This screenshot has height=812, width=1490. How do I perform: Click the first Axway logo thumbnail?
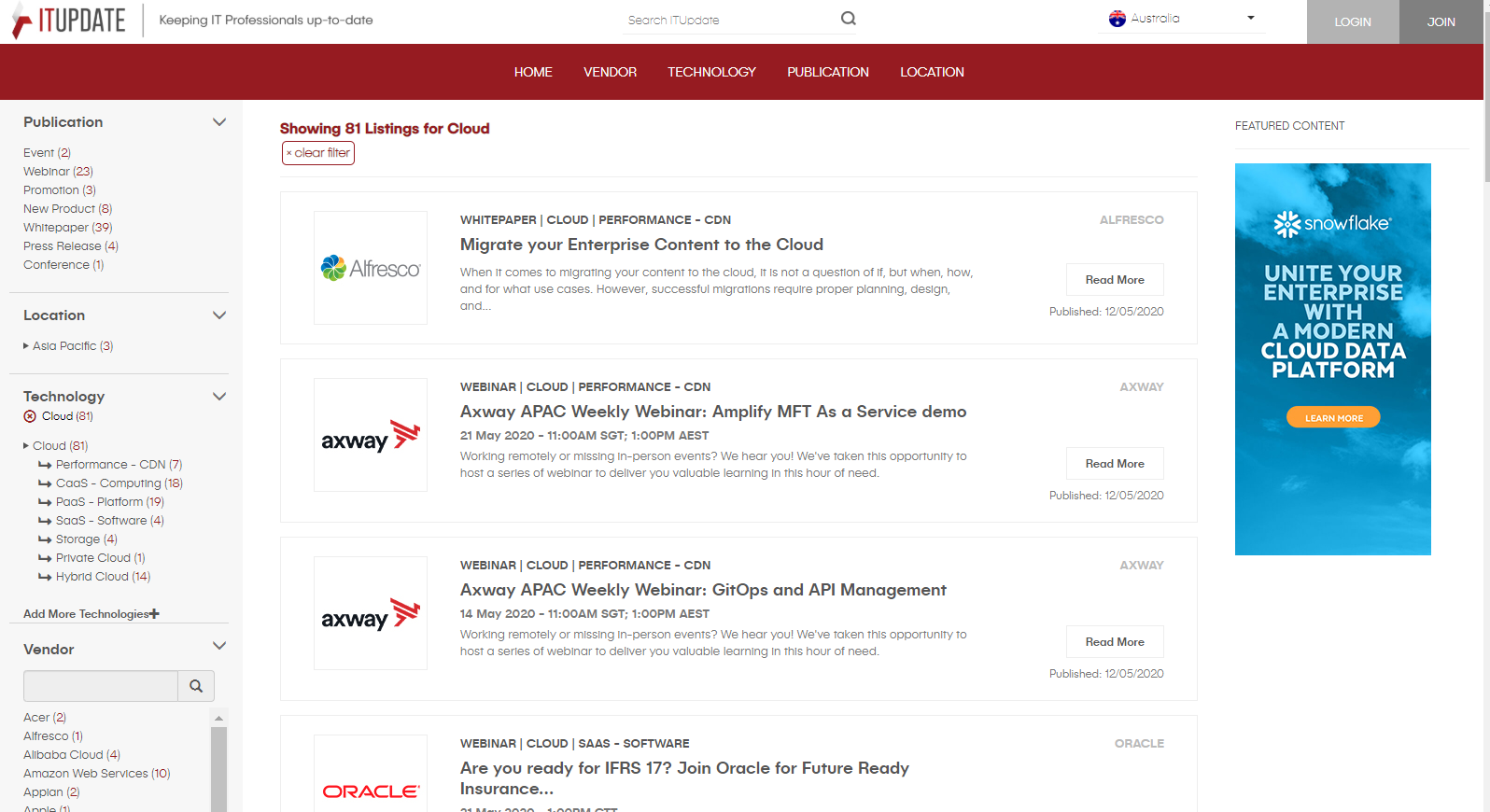371,435
